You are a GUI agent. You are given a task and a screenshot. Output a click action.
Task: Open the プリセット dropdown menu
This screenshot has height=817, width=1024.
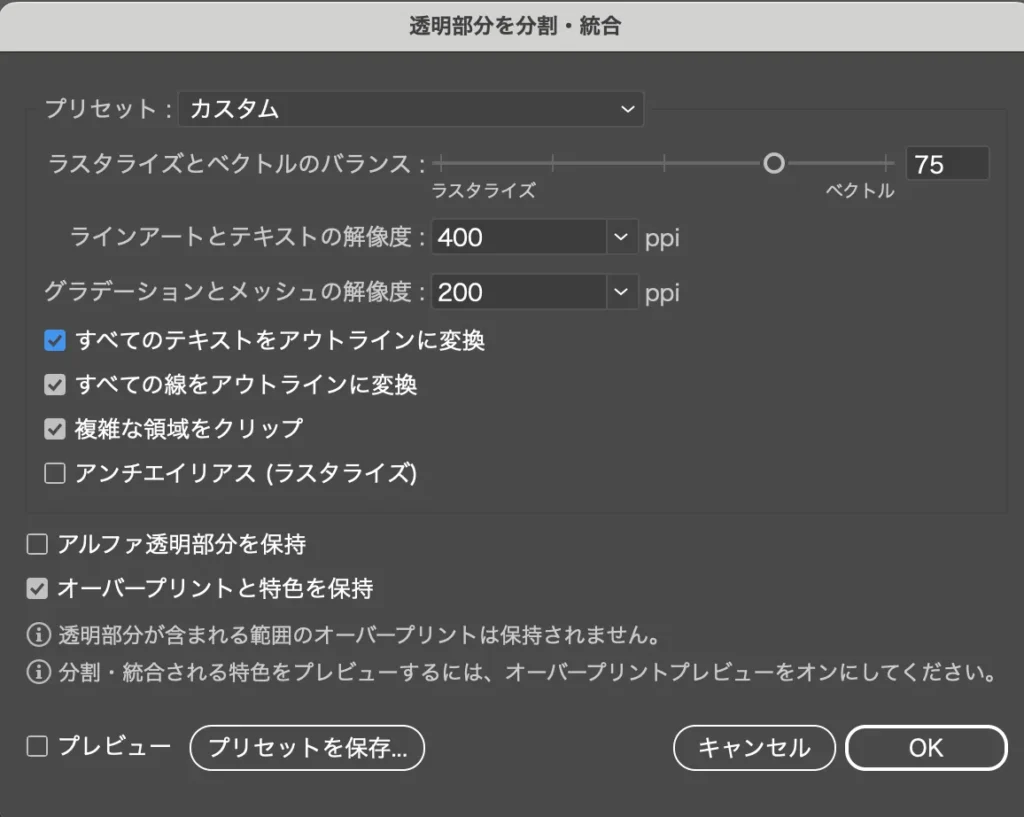(410, 109)
